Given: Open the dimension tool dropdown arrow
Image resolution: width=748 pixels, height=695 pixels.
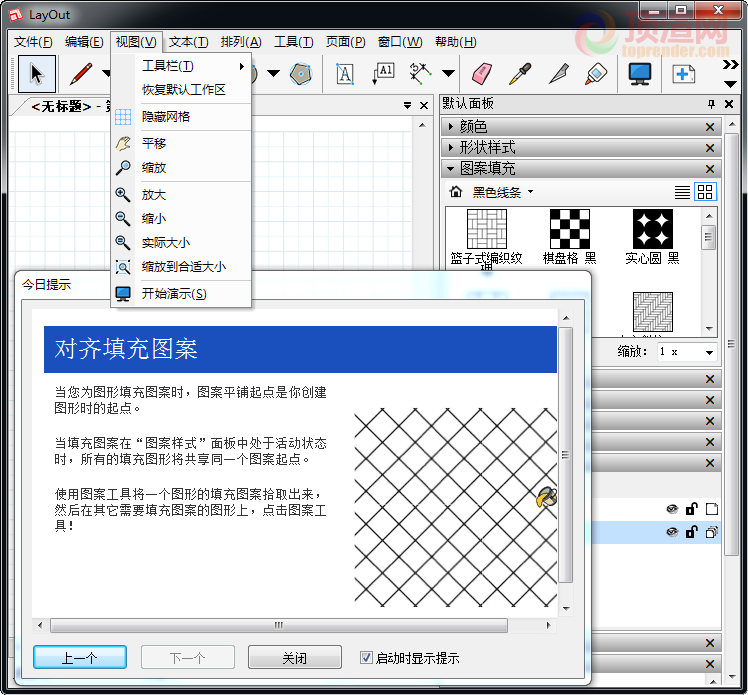Looking at the screenshot, I should [x=448, y=73].
